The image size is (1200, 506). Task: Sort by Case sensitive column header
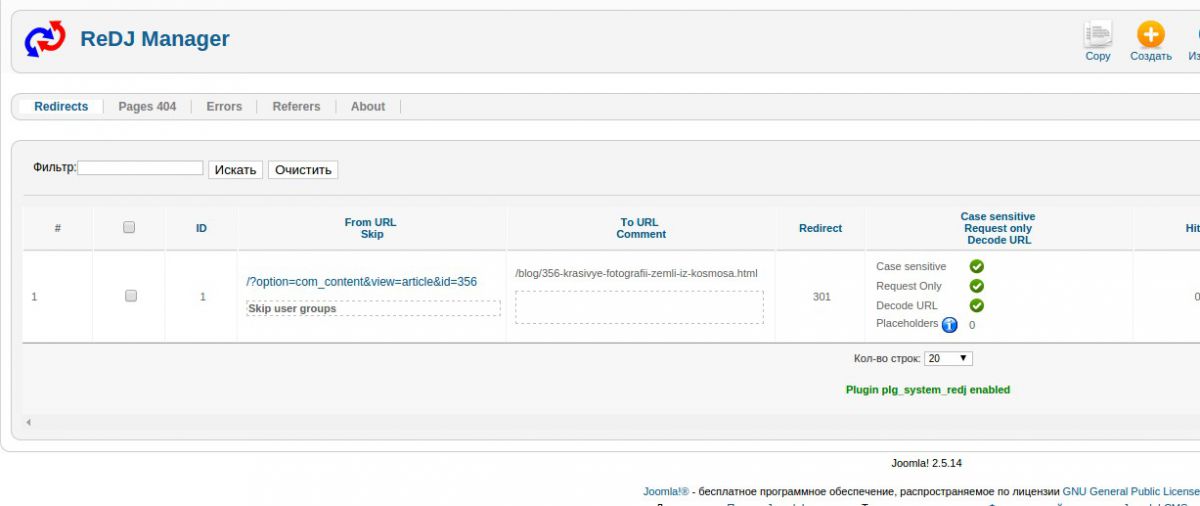(x=998, y=216)
